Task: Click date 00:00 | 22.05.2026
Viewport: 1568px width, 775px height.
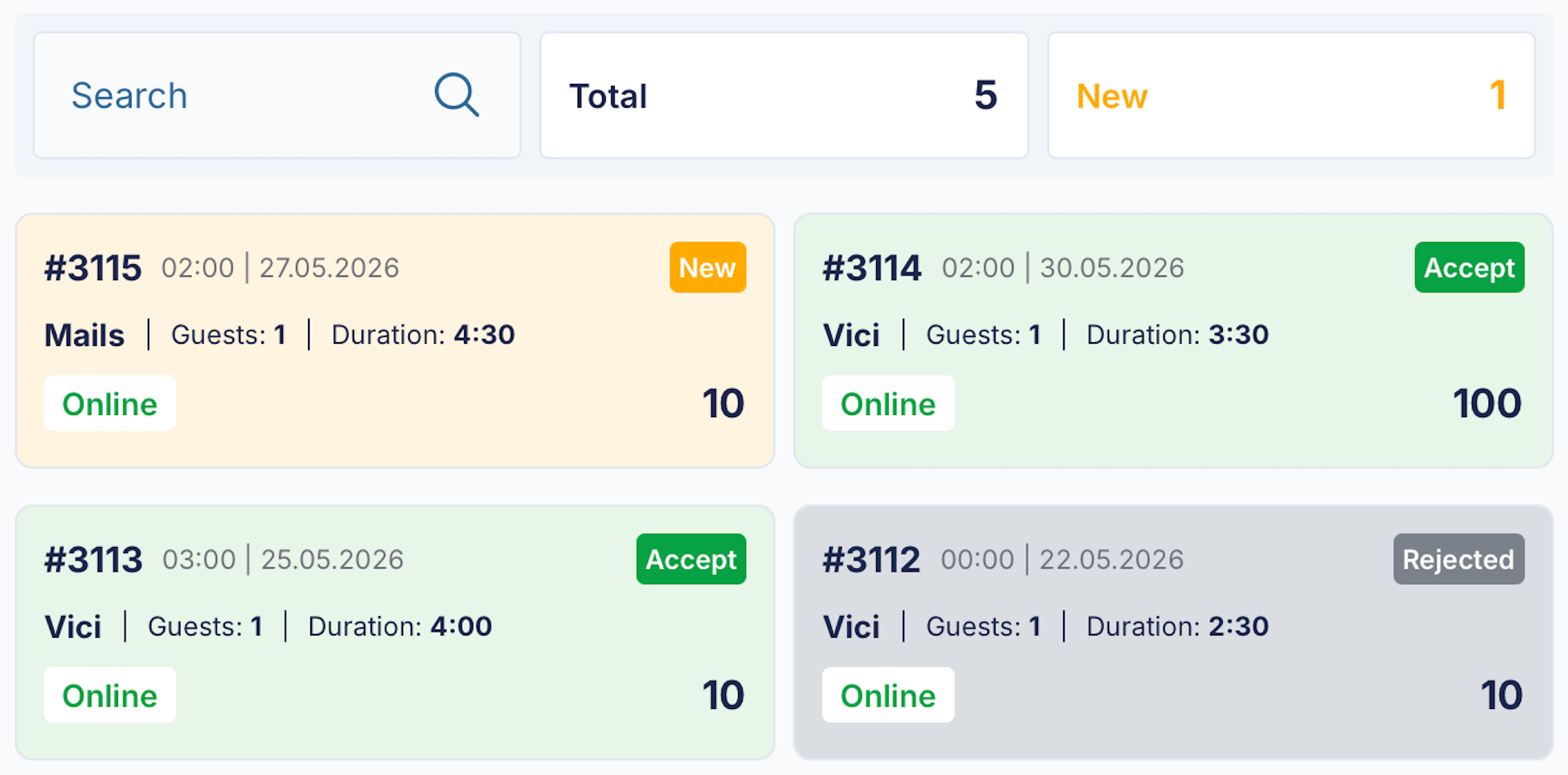Action: 1062,560
